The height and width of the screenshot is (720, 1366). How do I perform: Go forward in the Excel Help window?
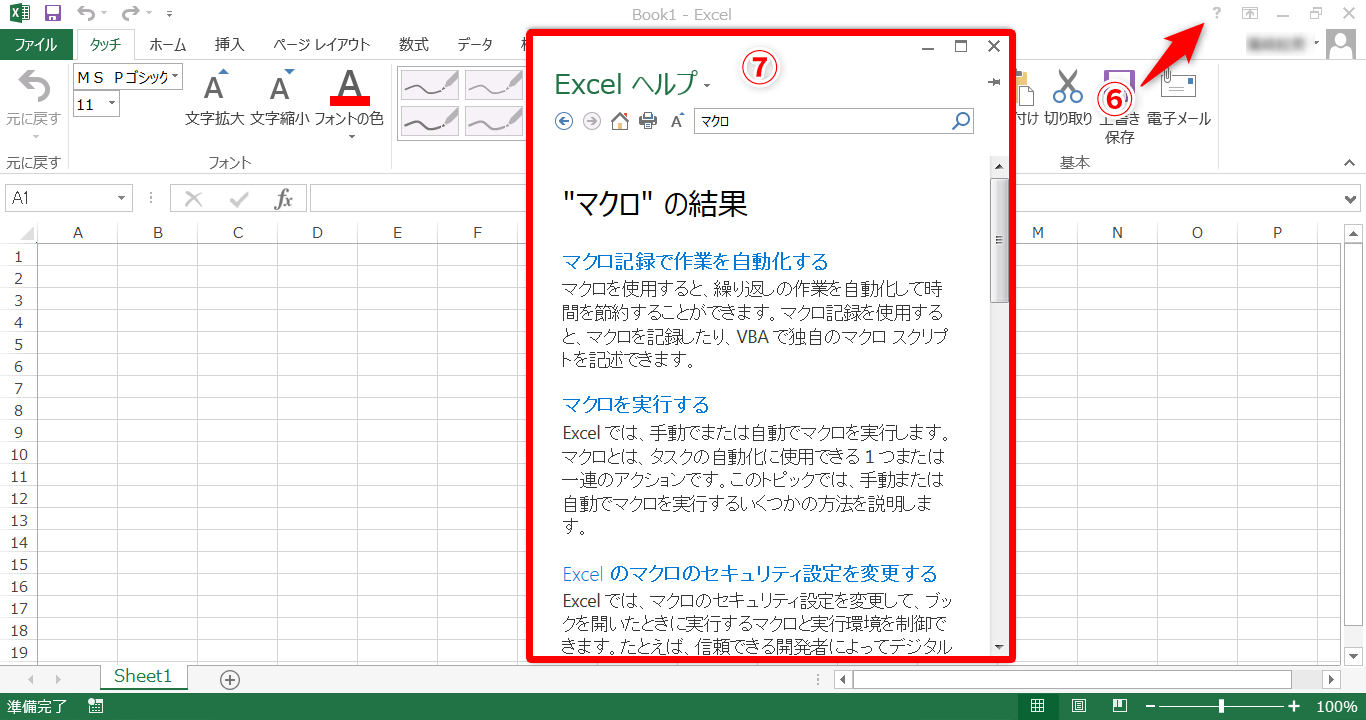(x=592, y=121)
